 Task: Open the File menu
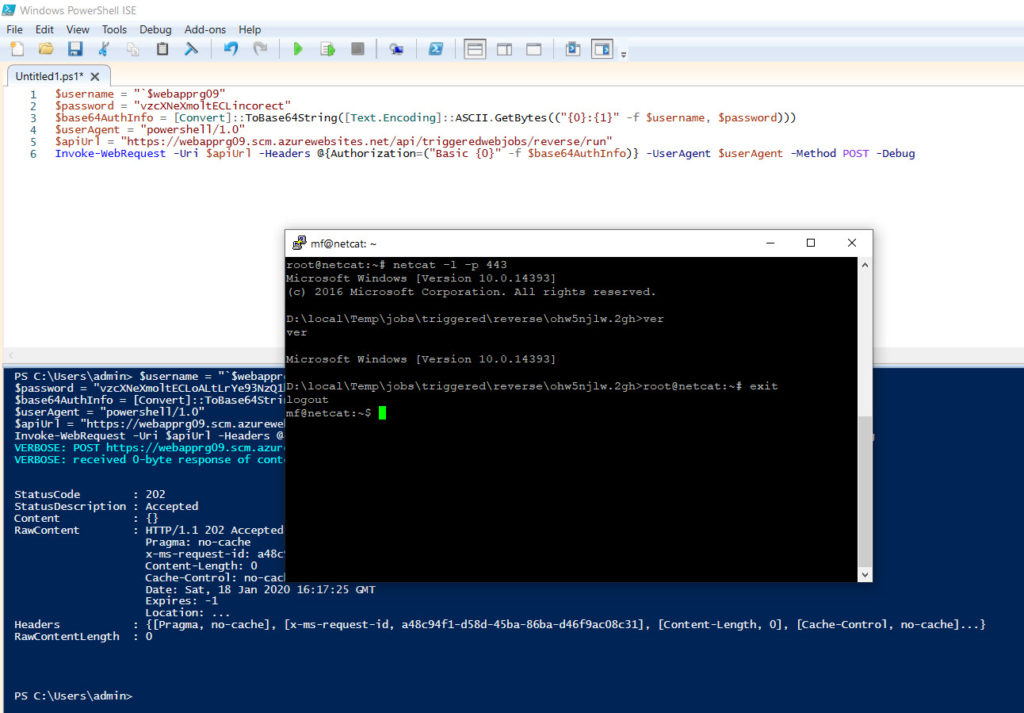coord(14,29)
